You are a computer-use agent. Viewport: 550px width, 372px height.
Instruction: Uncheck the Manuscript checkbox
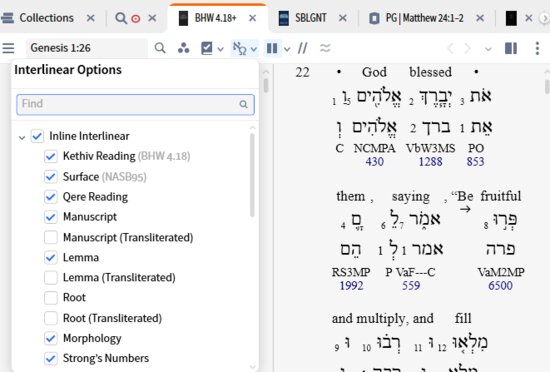51,217
